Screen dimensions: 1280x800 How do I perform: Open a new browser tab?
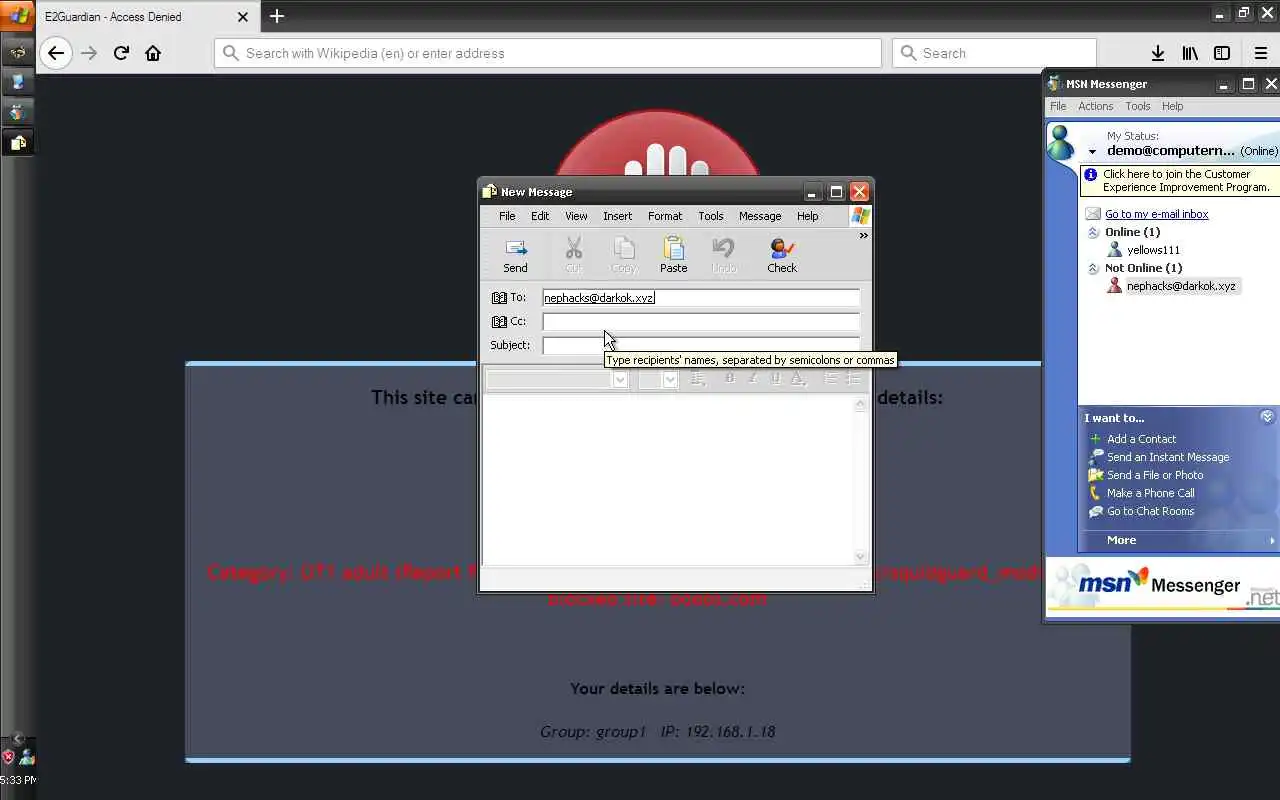(x=277, y=16)
